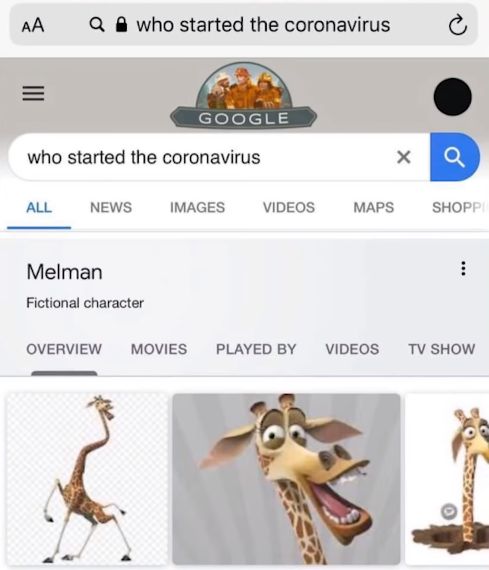
Task: Open the Melman open-mouth close-up image
Action: 286,479
